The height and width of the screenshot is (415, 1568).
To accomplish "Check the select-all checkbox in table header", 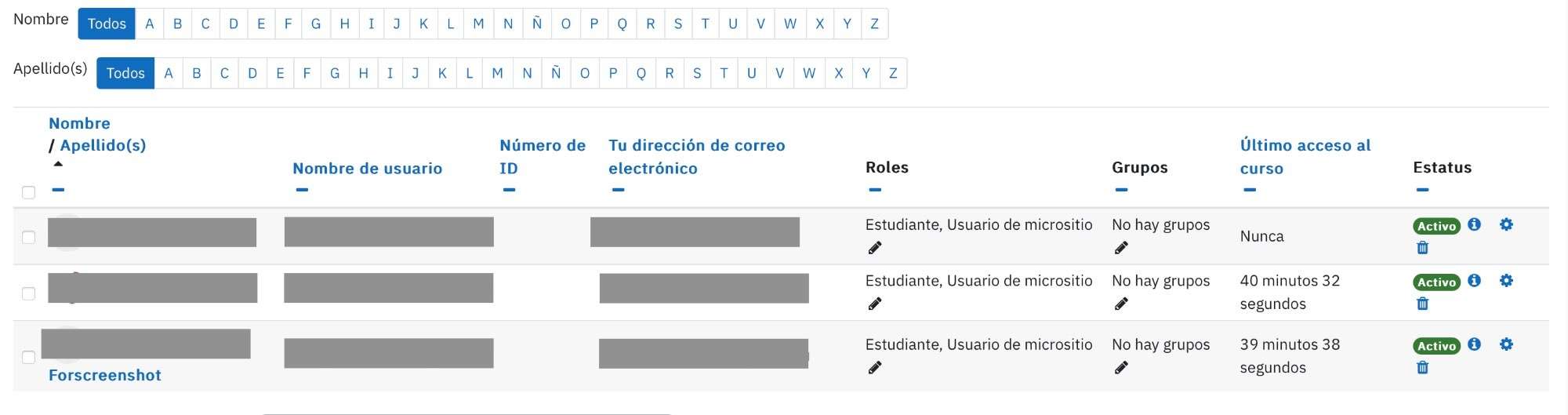I will (x=29, y=192).
